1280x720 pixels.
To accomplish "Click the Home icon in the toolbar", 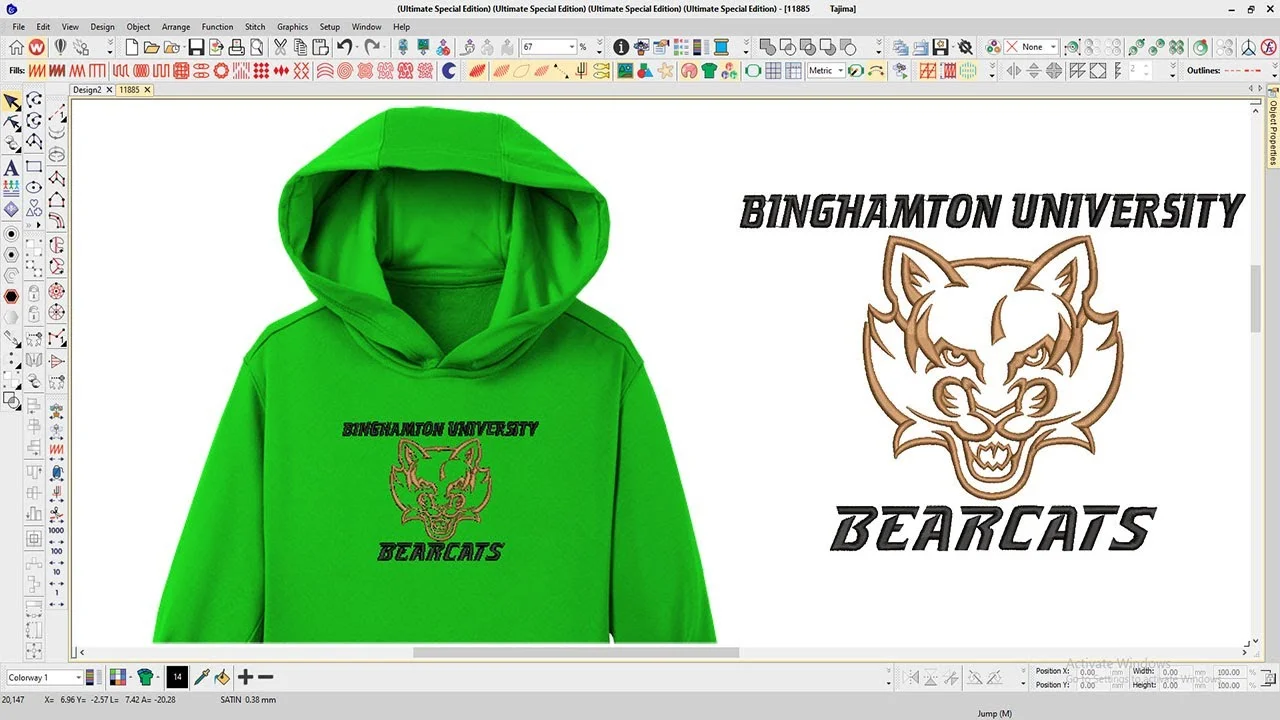I will click(17, 47).
